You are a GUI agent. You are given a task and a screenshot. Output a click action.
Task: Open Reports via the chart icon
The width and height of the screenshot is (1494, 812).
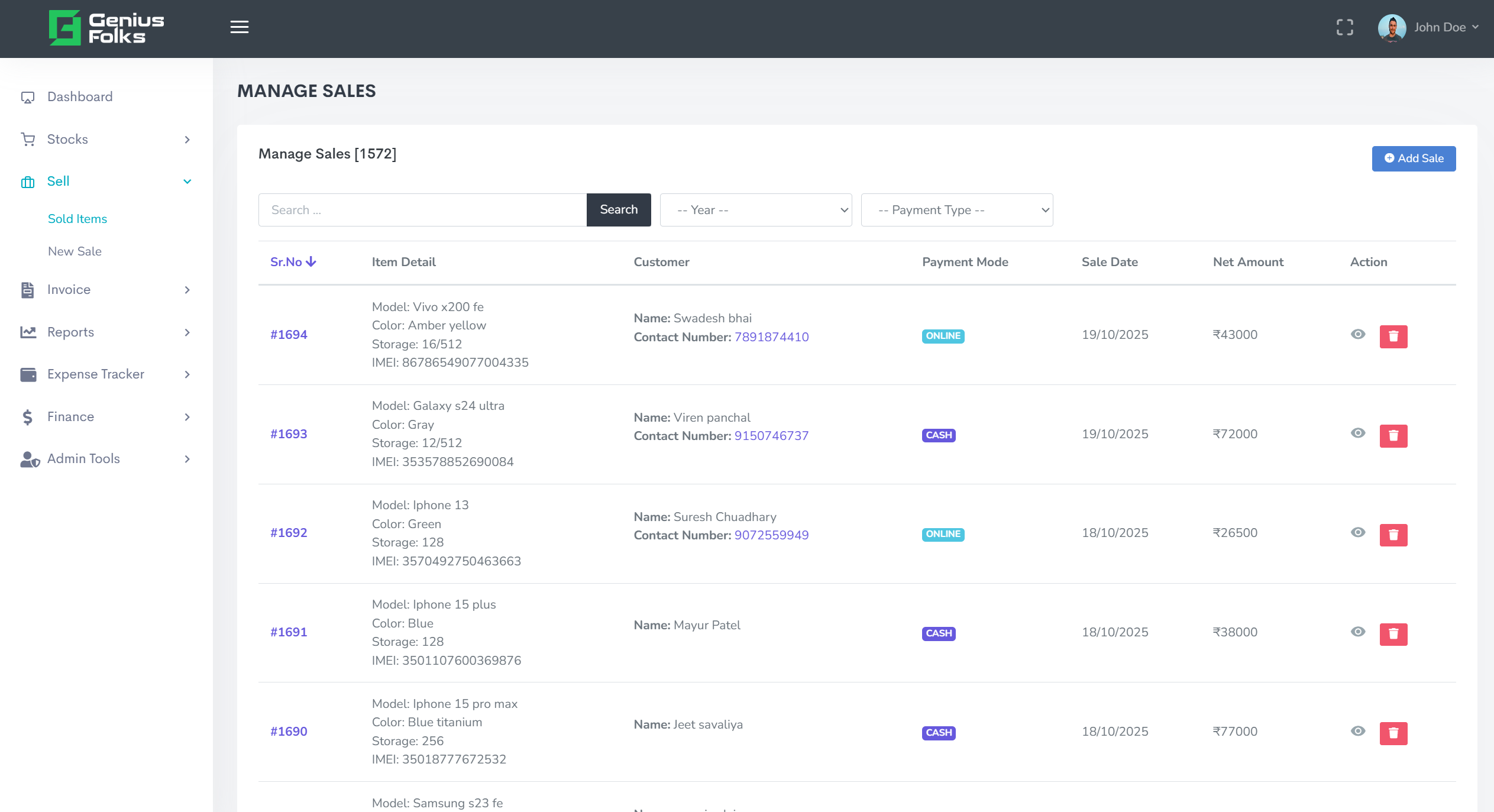tap(28, 332)
